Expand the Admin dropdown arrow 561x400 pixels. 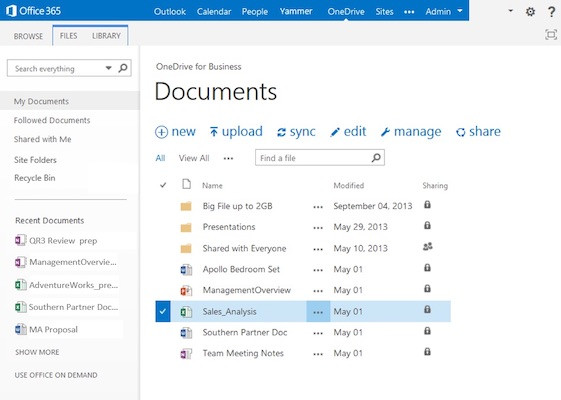[x=460, y=11]
